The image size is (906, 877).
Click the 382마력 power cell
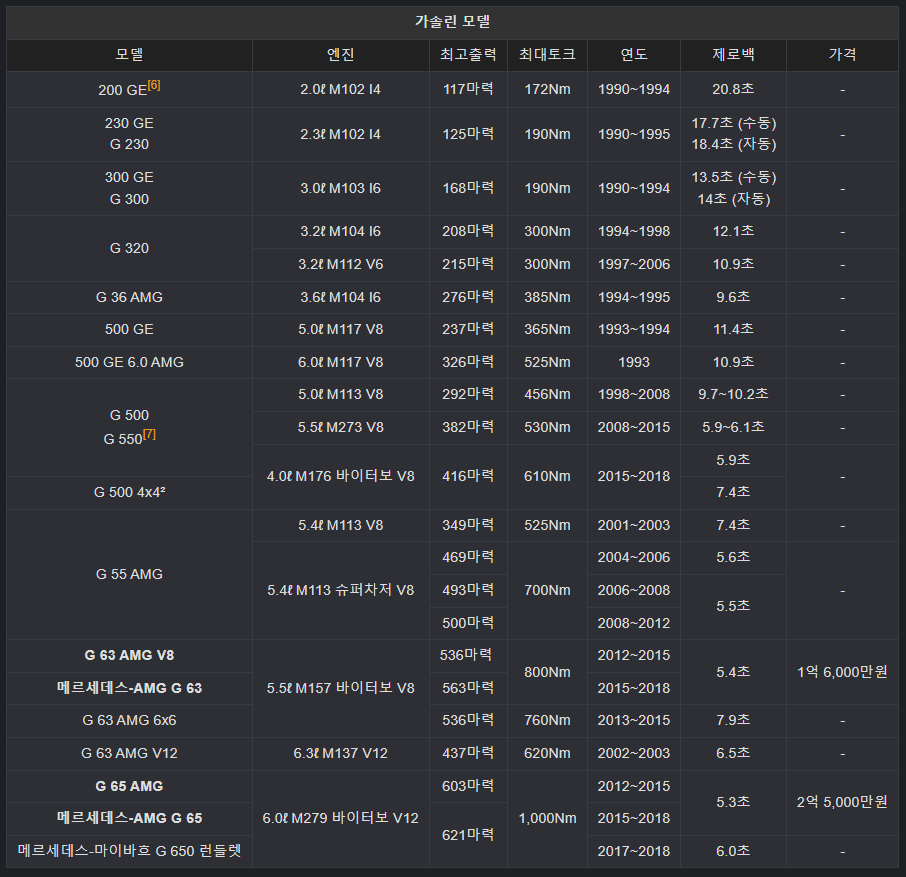[x=468, y=428]
